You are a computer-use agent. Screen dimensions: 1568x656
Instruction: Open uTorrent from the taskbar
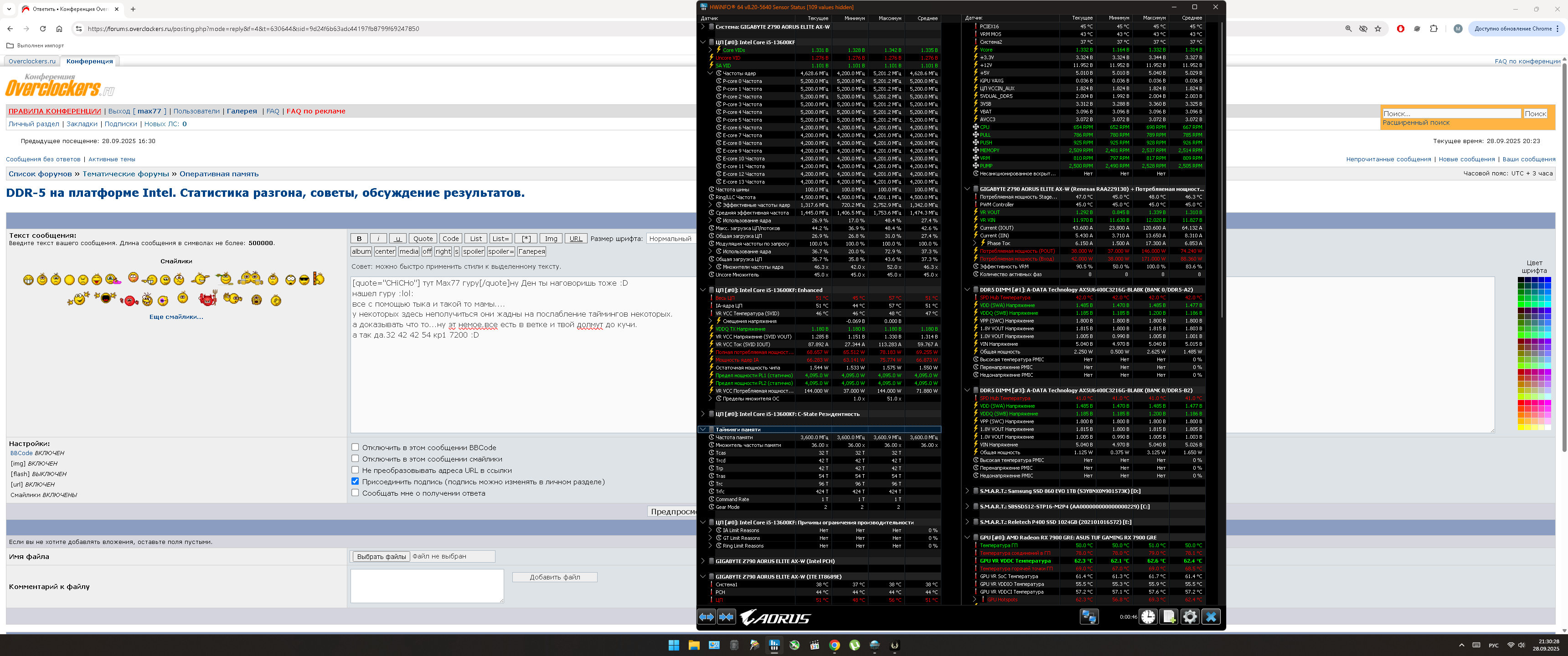(x=855, y=646)
